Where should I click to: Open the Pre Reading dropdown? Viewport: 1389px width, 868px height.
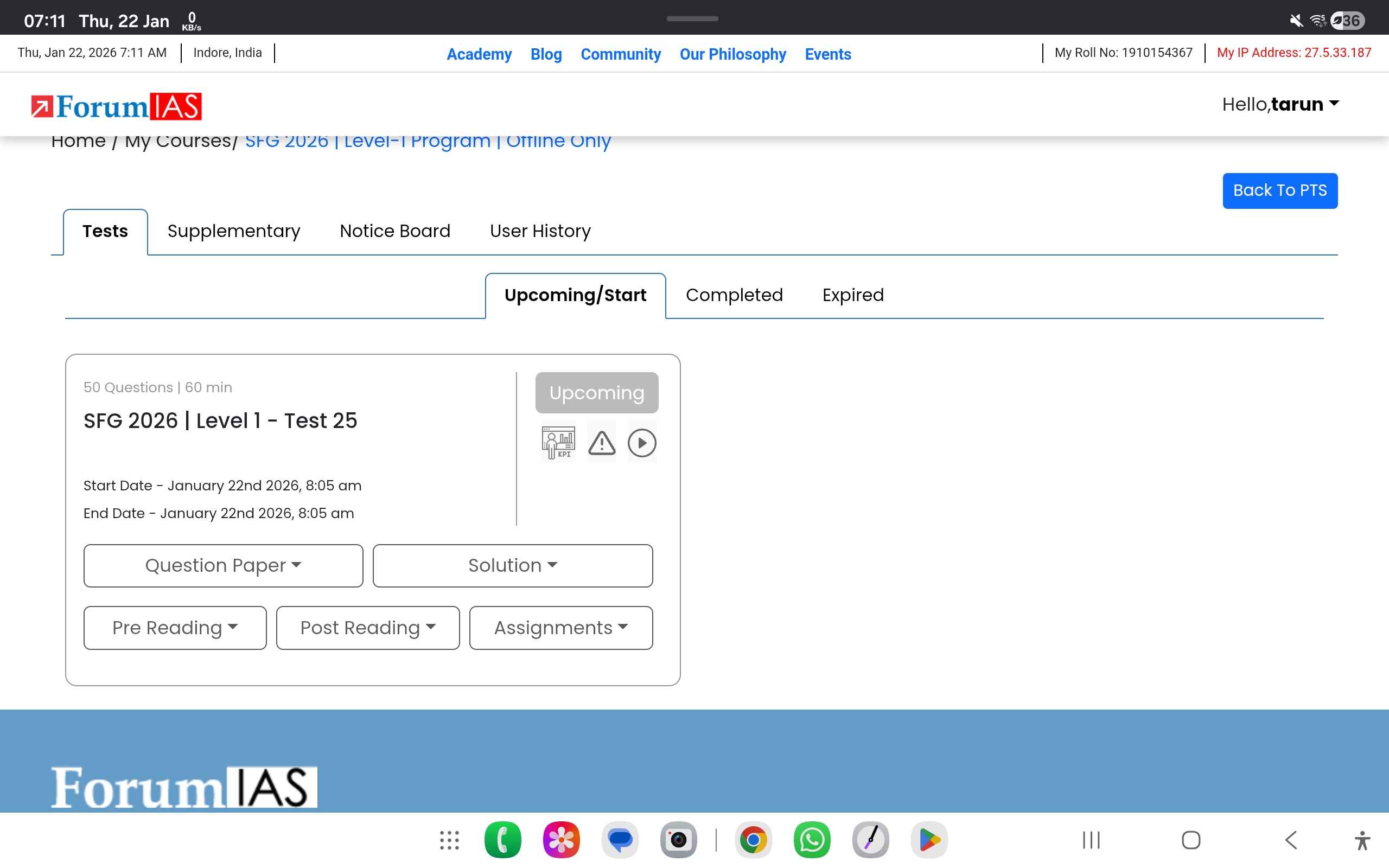pyautogui.click(x=175, y=628)
